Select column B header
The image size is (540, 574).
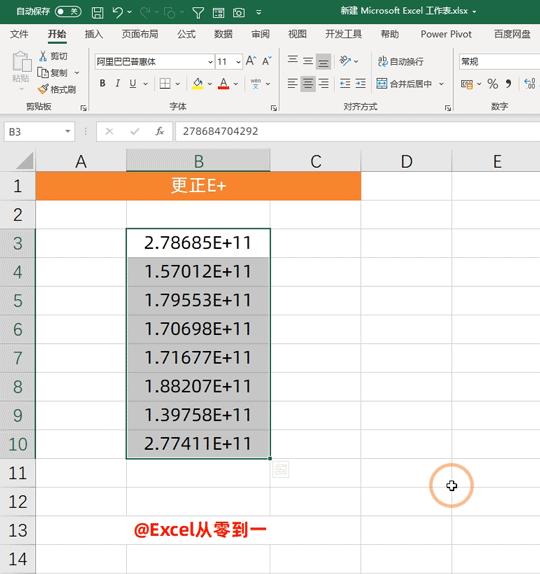pos(198,161)
